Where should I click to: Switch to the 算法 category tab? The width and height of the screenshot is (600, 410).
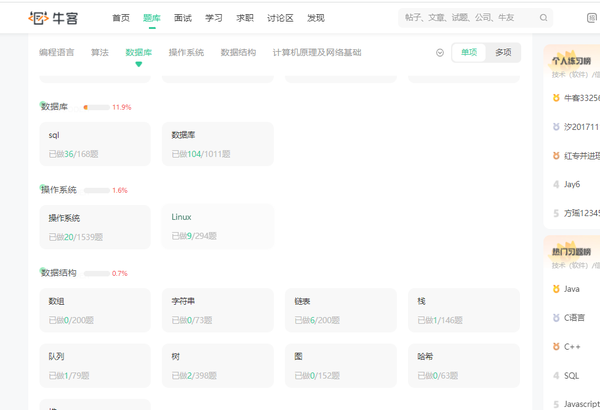click(99, 52)
